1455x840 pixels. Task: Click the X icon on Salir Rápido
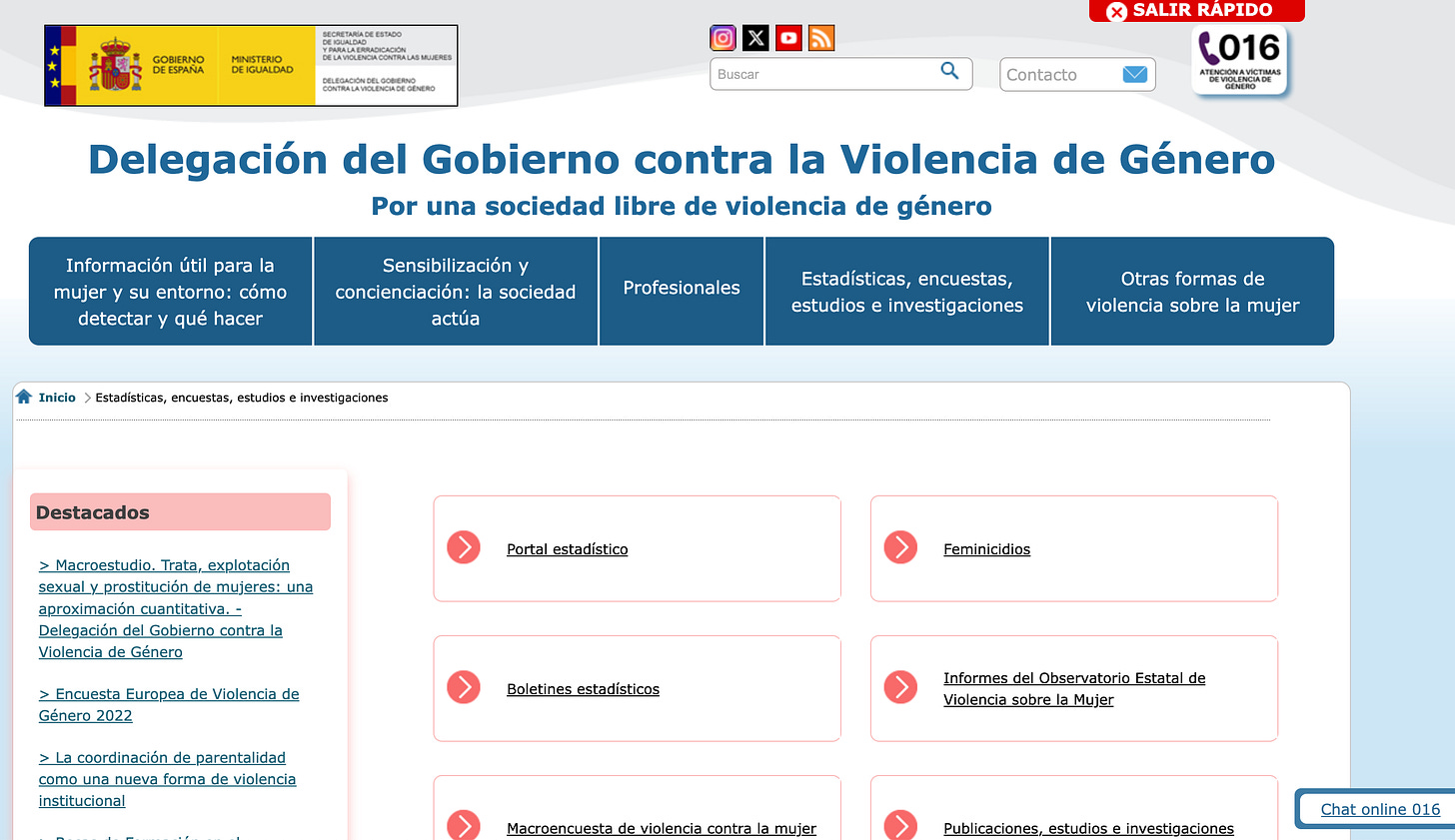(x=1116, y=11)
